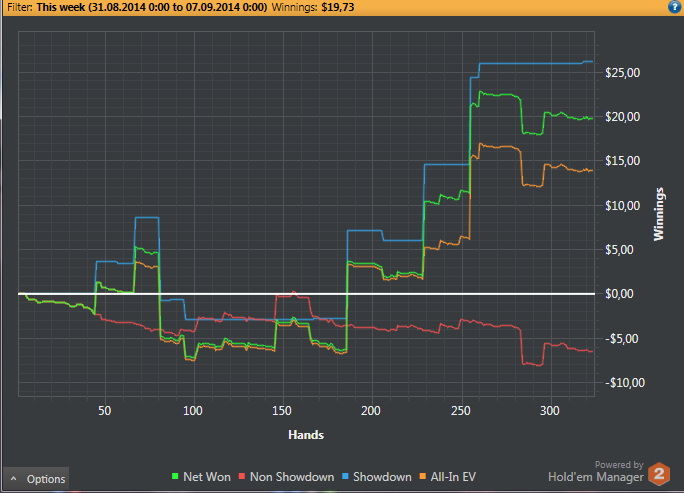Toggle the Net Won legend entry
Viewport: 684px width, 493px height.
(x=201, y=477)
